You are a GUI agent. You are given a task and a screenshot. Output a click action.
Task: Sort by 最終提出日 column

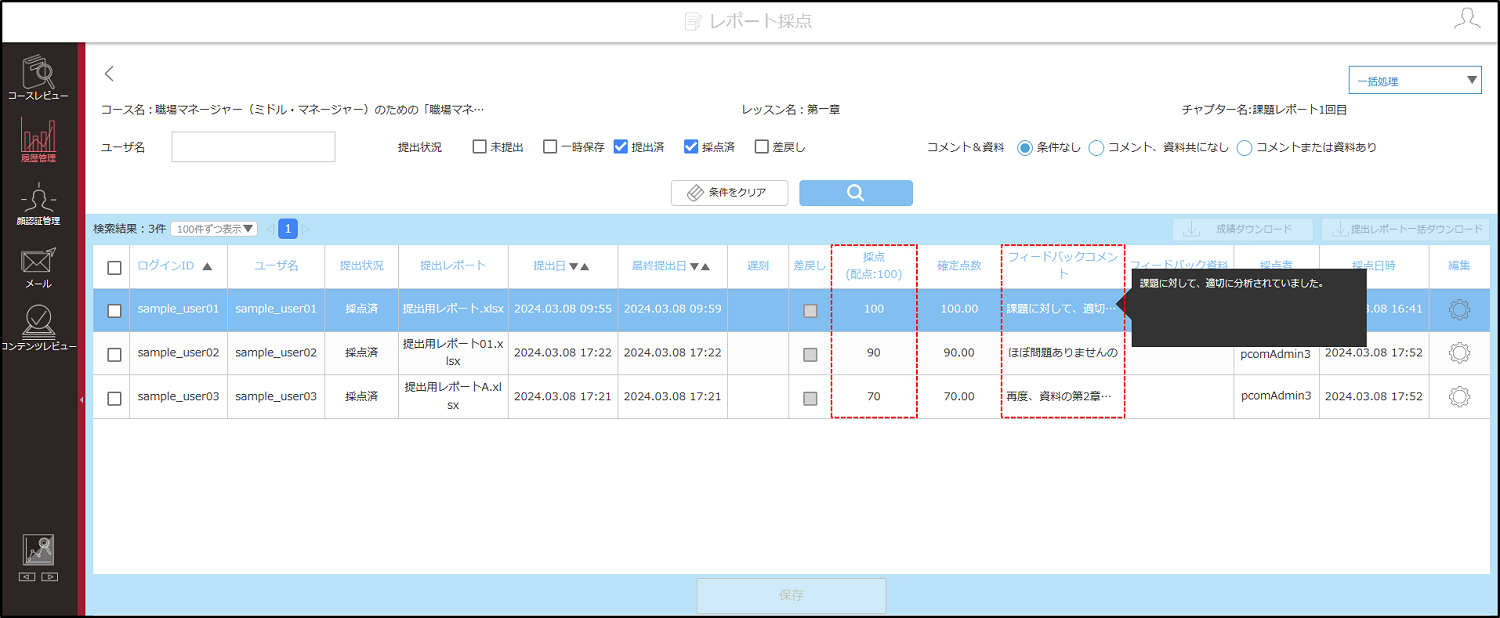click(x=672, y=266)
